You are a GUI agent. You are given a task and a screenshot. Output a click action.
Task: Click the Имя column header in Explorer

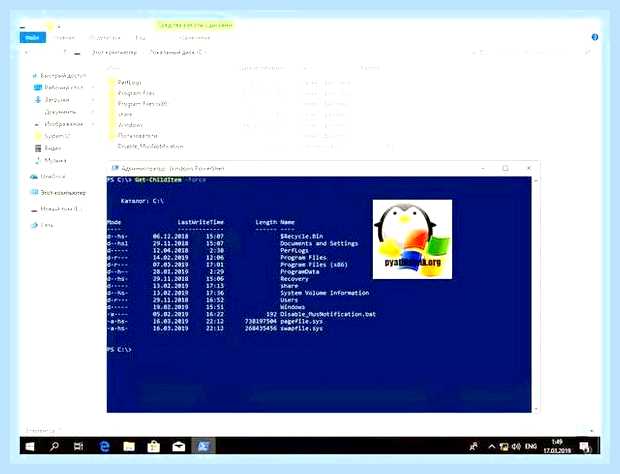(113, 68)
